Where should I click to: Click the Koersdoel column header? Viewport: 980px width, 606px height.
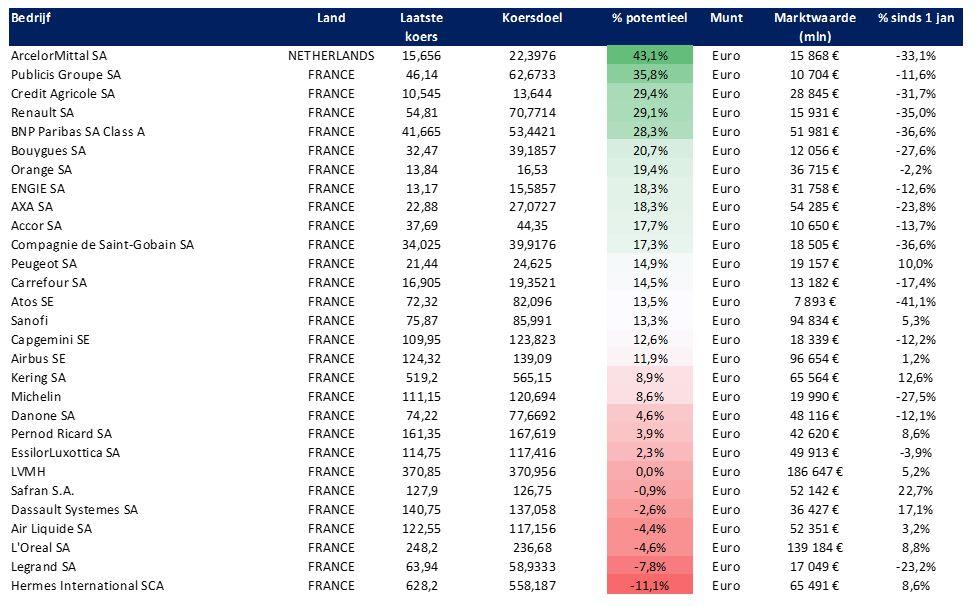click(532, 18)
